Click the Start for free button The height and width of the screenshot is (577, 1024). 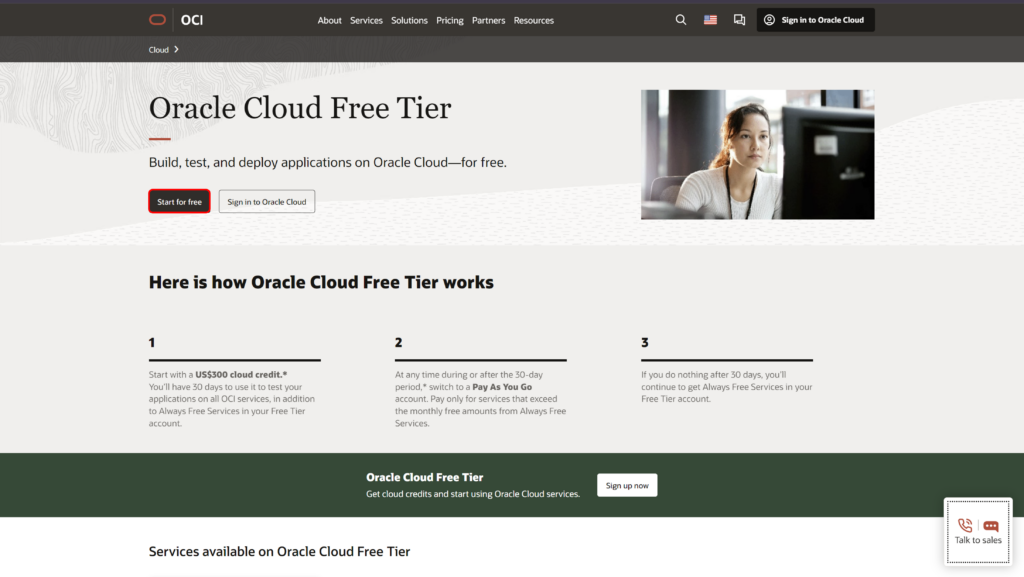tap(179, 201)
